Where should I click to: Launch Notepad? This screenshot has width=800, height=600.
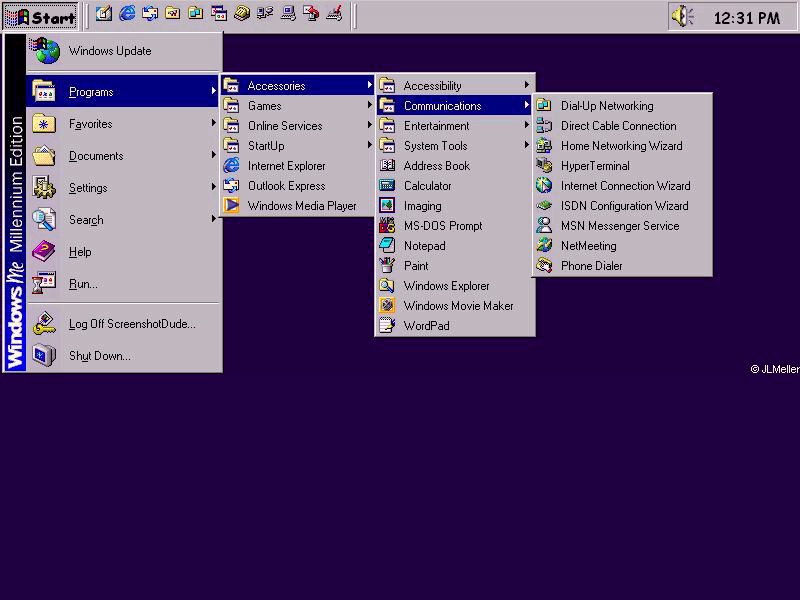[x=456, y=245]
